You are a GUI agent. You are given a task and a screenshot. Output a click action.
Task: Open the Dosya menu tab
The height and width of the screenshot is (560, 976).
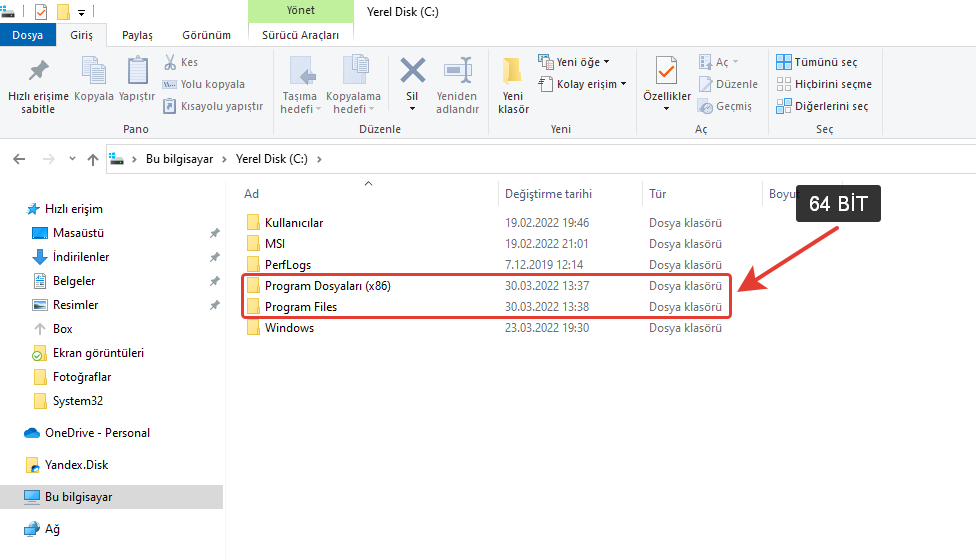[x=27, y=35]
